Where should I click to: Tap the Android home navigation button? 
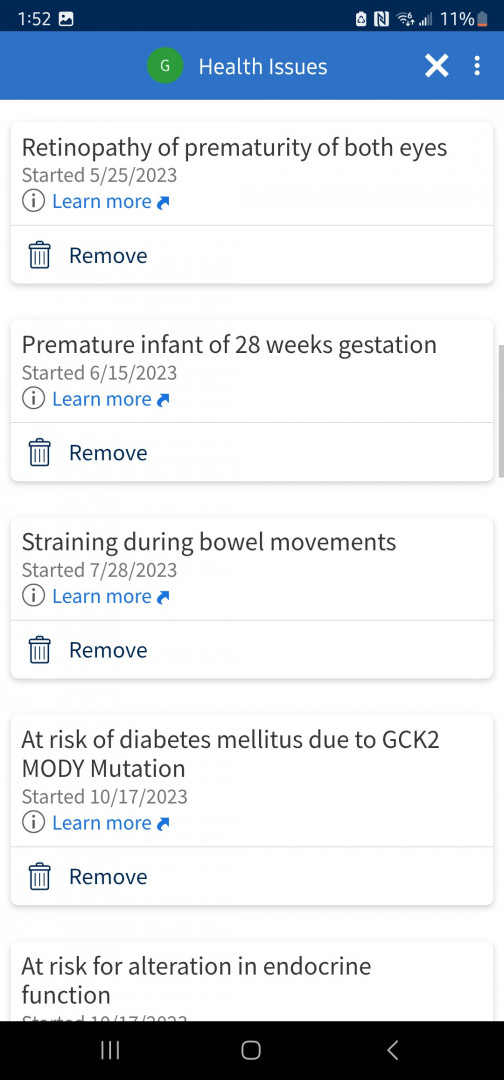pyautogui.click(x=251, y=1050)
